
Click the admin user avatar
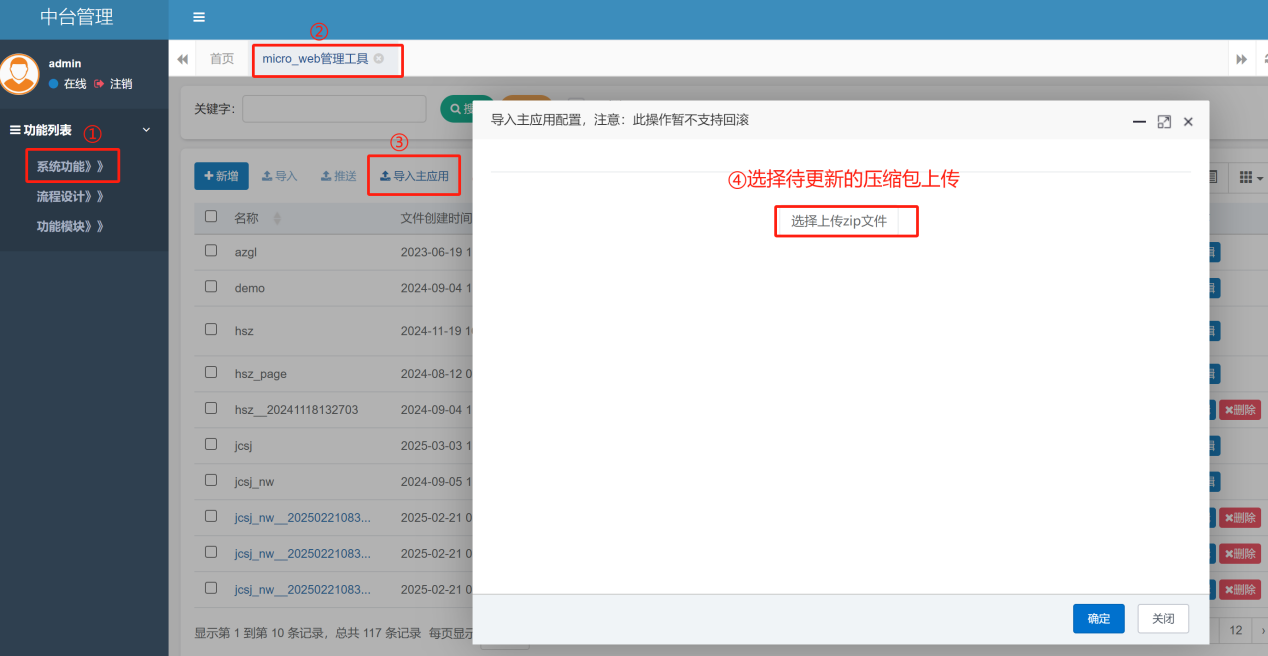(19, 74)
